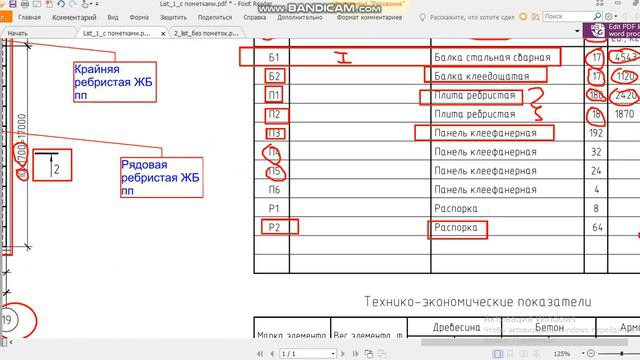Click the heart favorites icon

click(x=523, y=17)
